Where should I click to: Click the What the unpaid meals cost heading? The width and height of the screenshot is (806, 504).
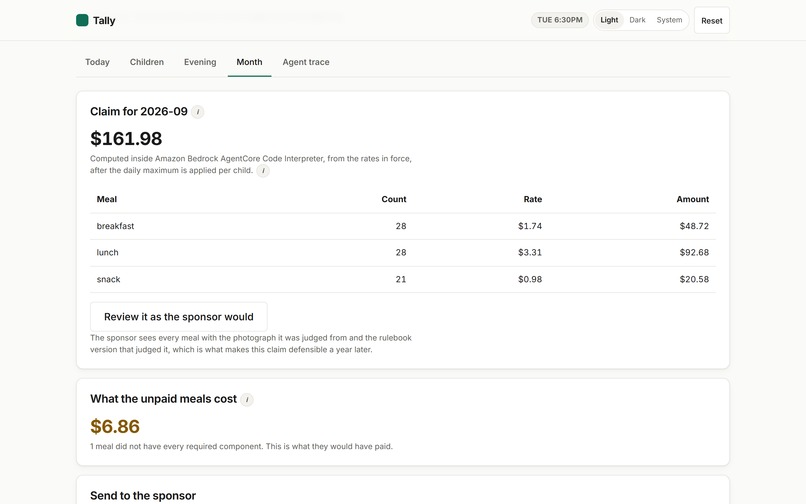163,399
